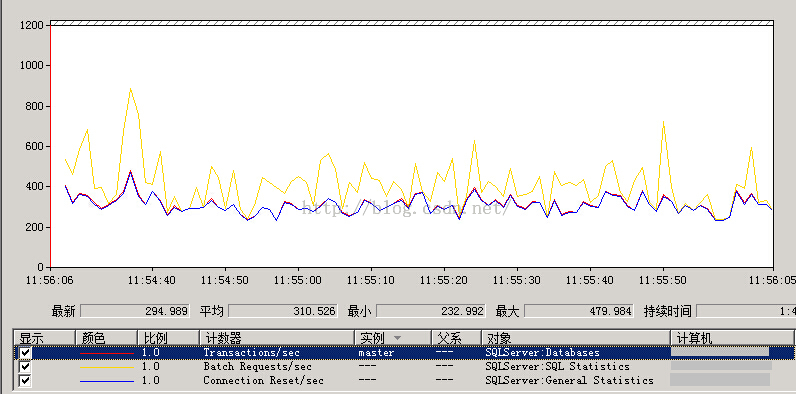Click the red Transactions/sec color line
The width and height of the screenshot is (796, 394).
tap(107, 352)
